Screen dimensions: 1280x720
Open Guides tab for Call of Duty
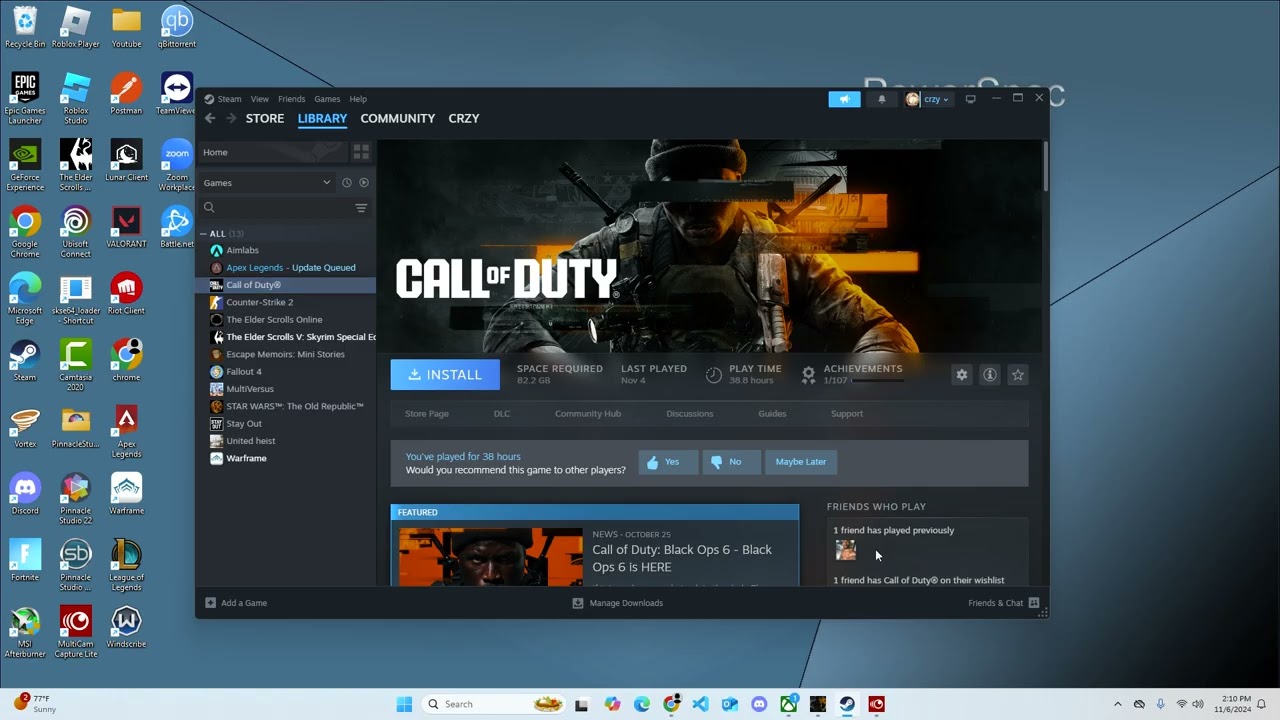(772, 414)
